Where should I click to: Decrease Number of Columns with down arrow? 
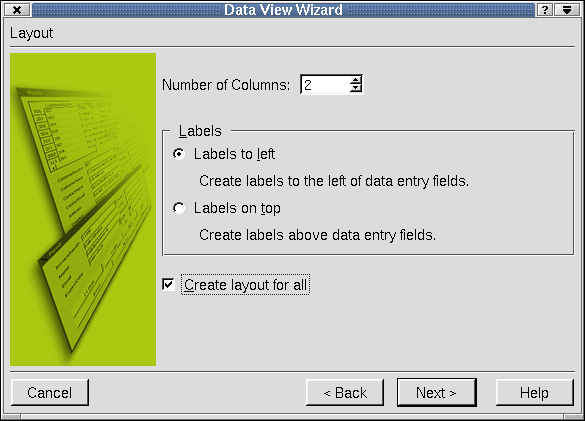coord(356,88)
